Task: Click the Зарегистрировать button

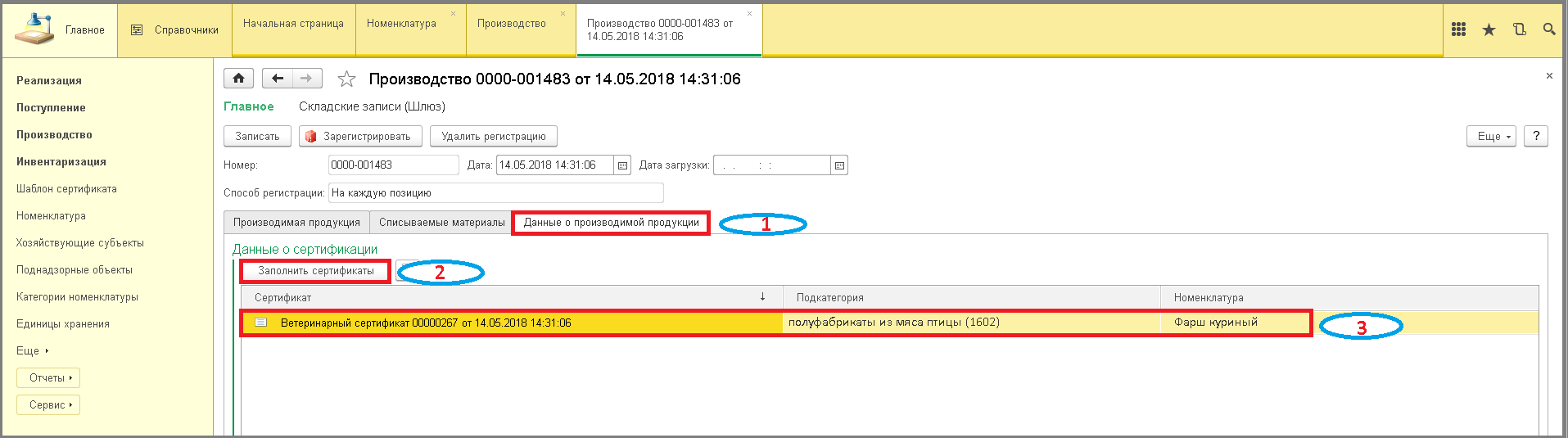Action: [x=360, y=136]
